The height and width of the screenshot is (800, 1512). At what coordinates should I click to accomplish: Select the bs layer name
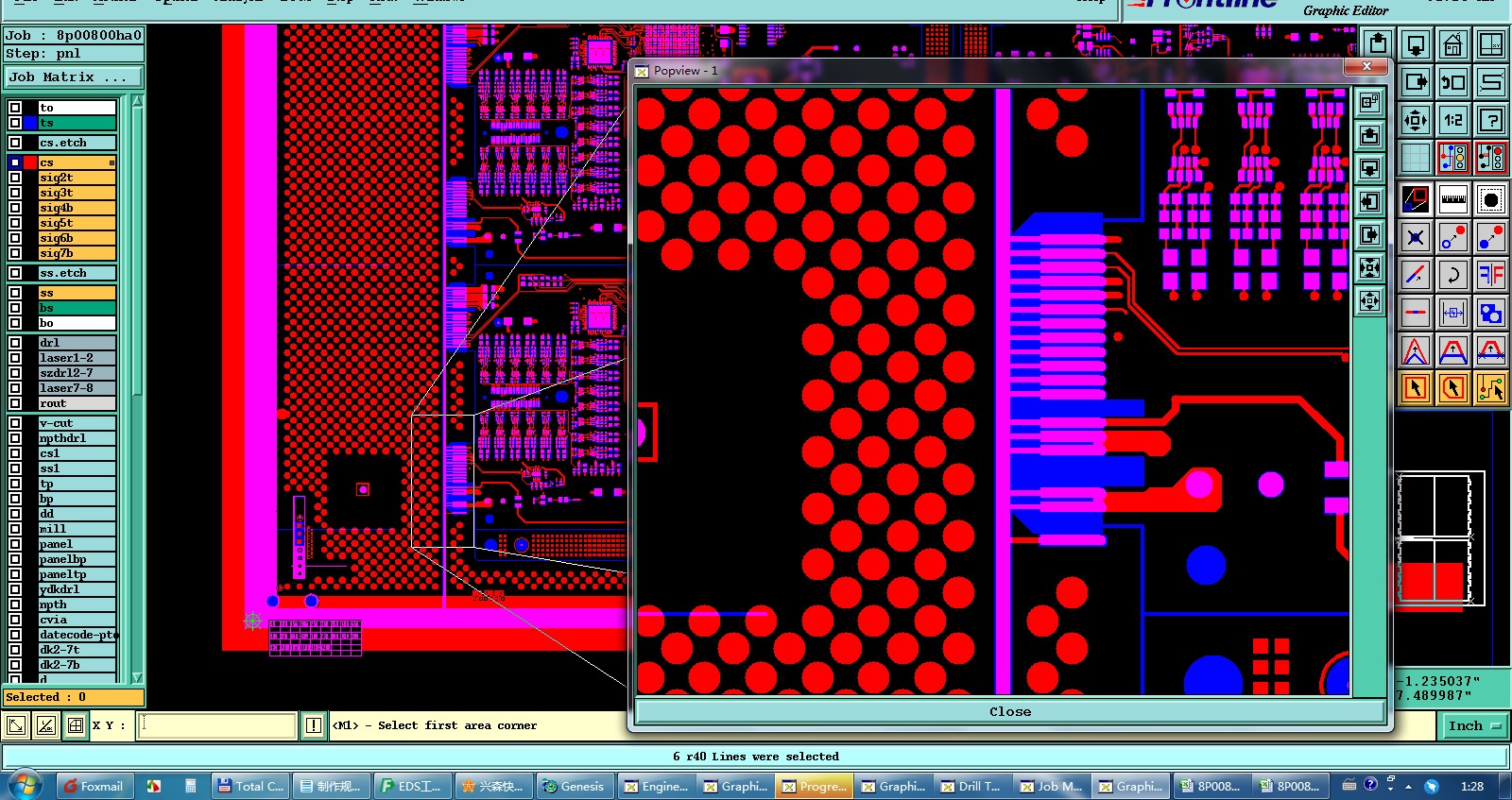tap(77, 308)
